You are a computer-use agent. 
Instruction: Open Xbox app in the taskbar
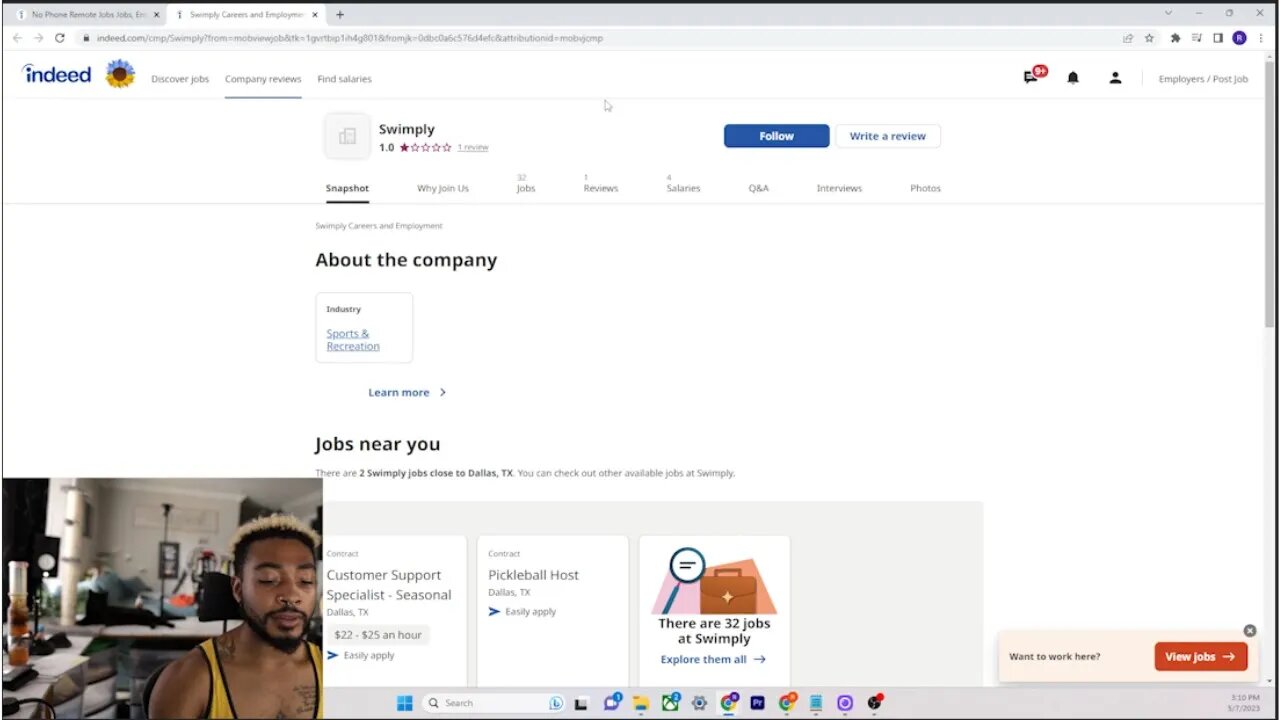(670, 703)
